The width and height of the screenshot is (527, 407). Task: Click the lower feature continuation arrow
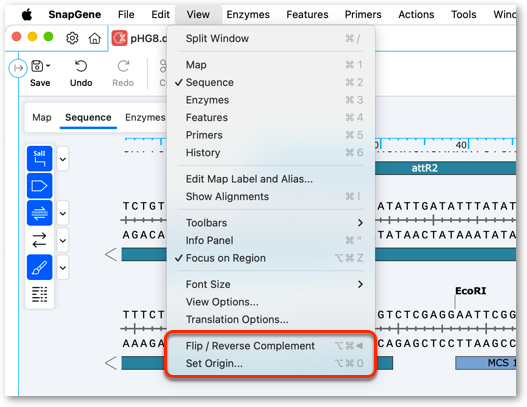pos(111,363)
